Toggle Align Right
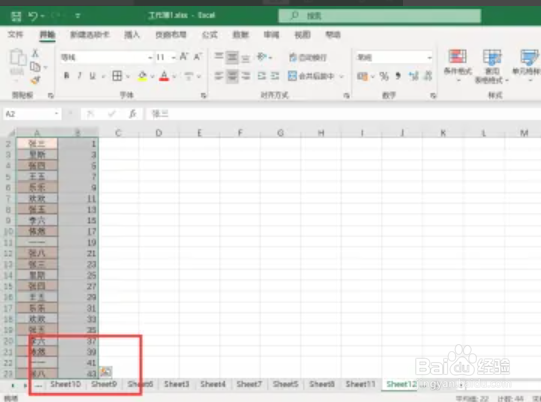 pyautogui.click(x=245, y=76)
